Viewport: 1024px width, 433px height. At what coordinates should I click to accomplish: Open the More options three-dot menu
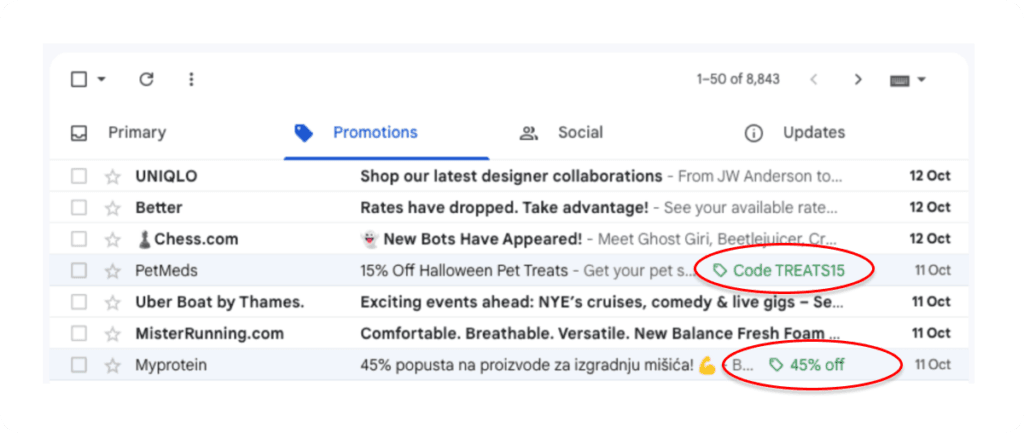tap(191, 80)
